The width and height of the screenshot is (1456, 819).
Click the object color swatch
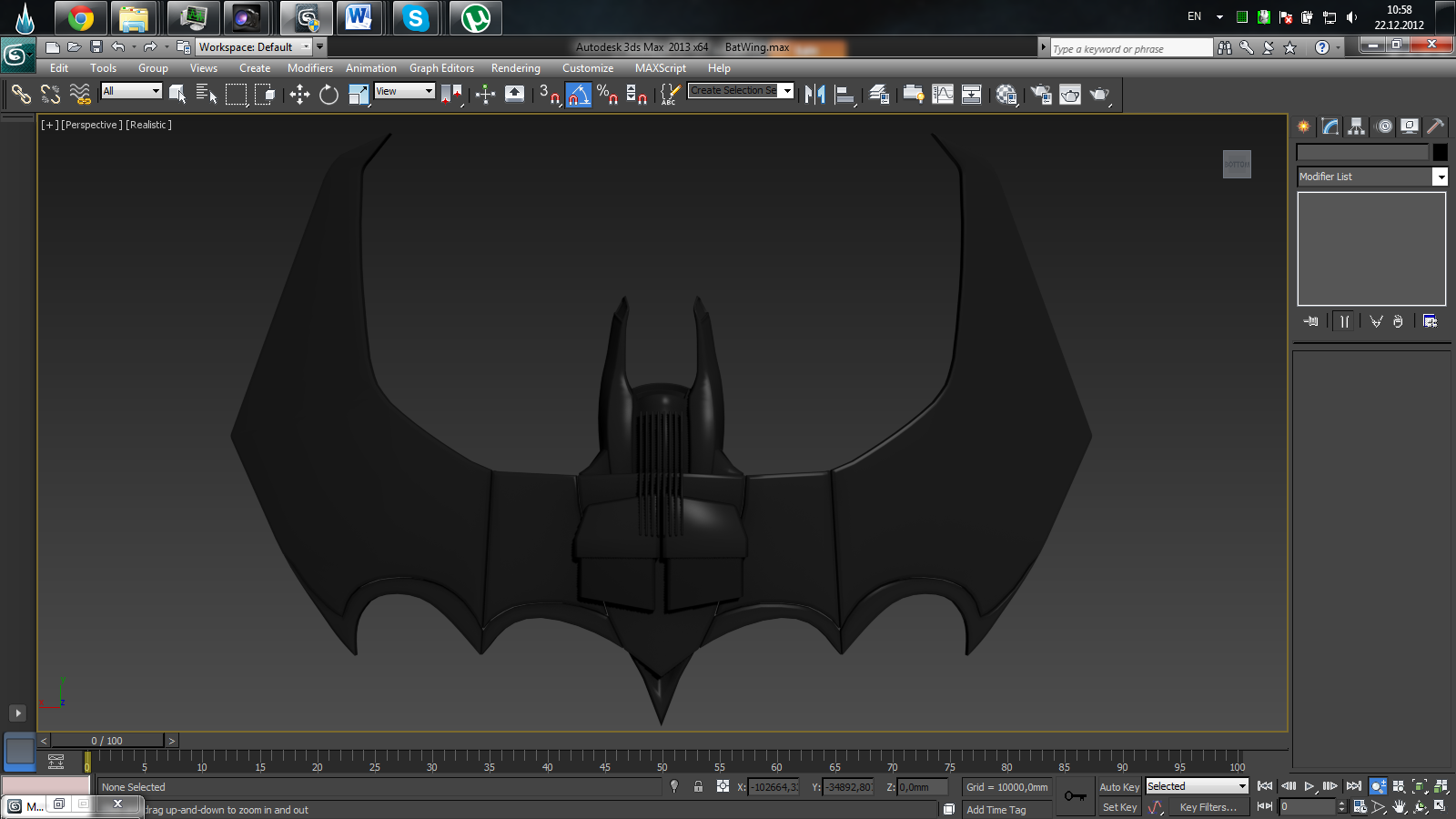1440,152
